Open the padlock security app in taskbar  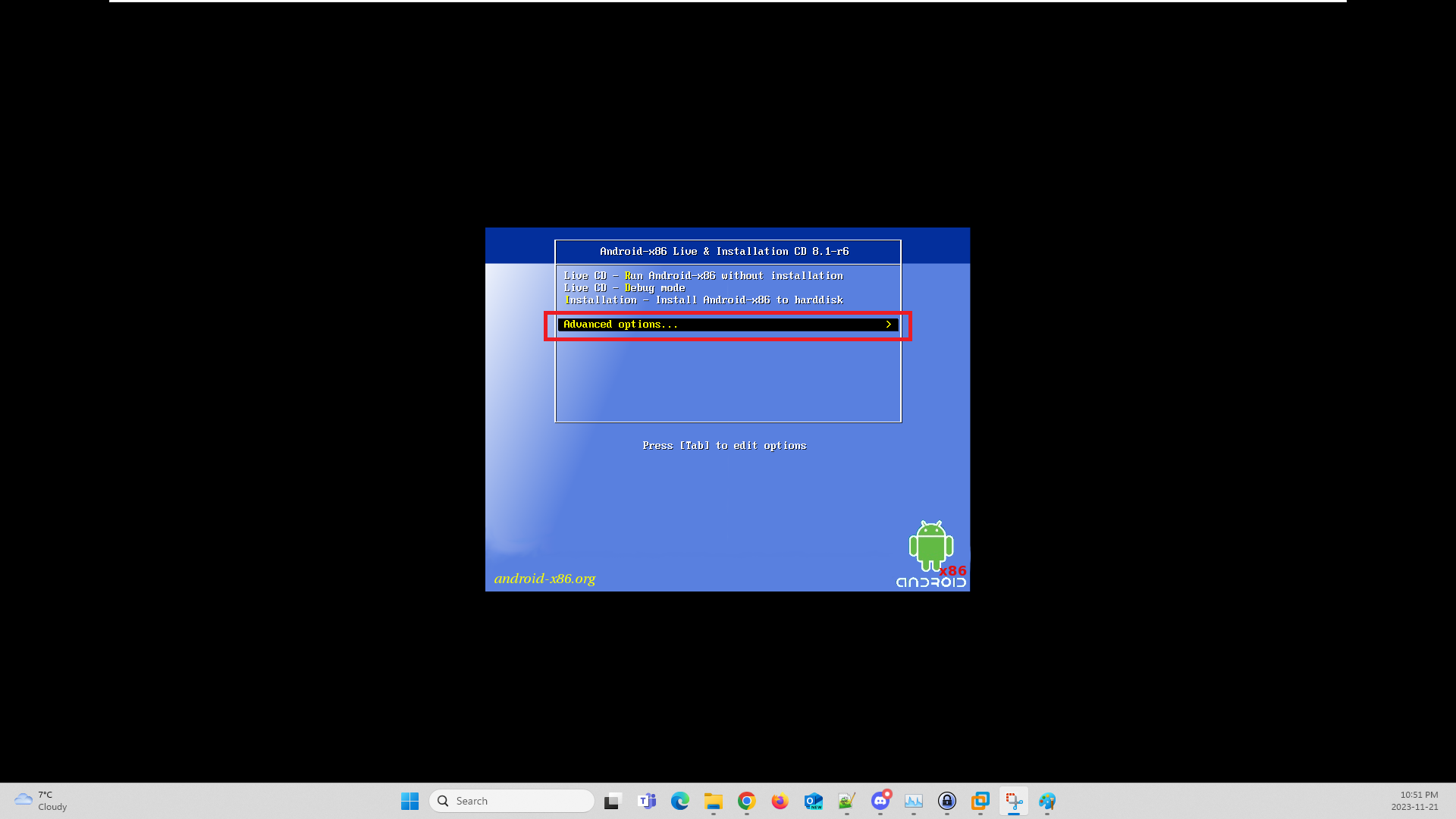[947, 801]
